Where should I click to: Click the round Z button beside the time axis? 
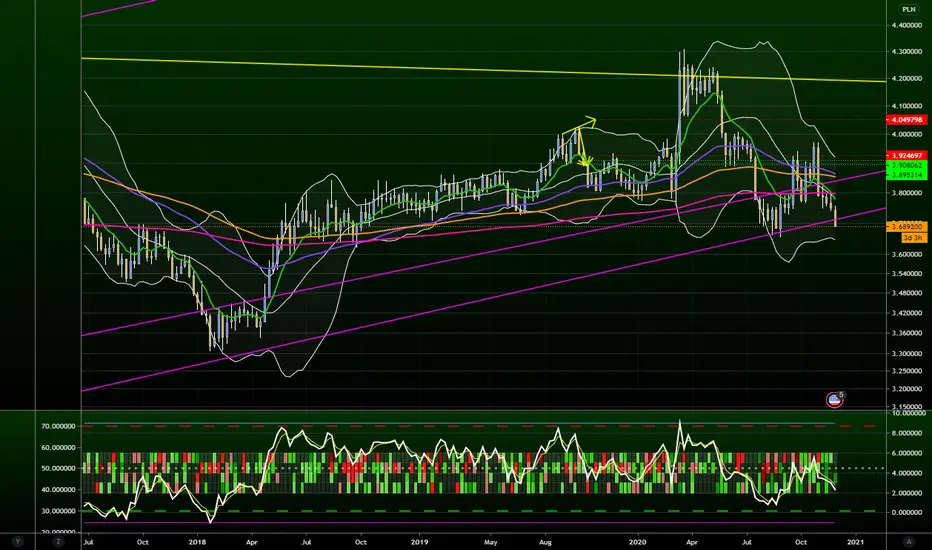click(58, 542)
